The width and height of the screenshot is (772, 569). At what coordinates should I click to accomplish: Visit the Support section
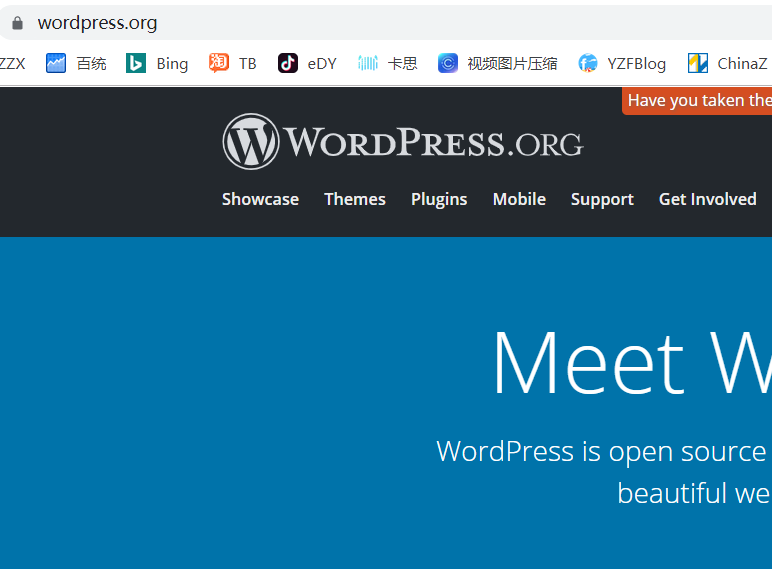602,199
